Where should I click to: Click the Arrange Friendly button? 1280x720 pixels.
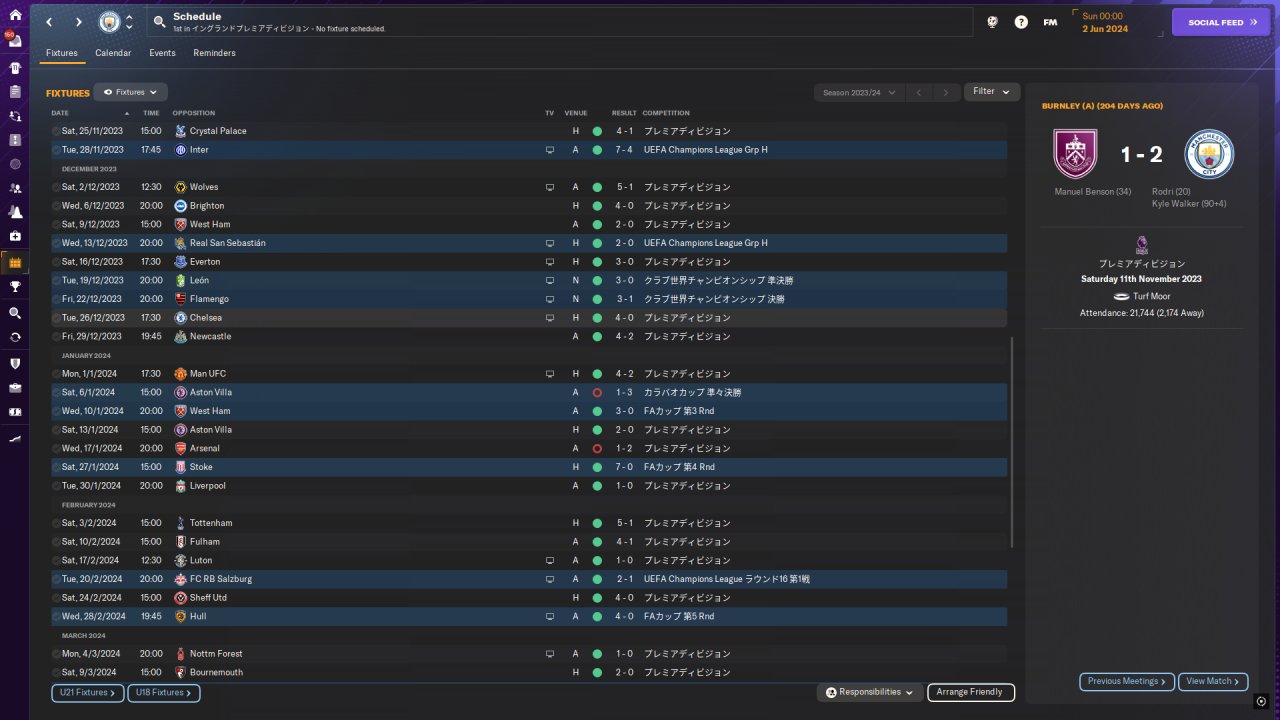pos(971,692)
